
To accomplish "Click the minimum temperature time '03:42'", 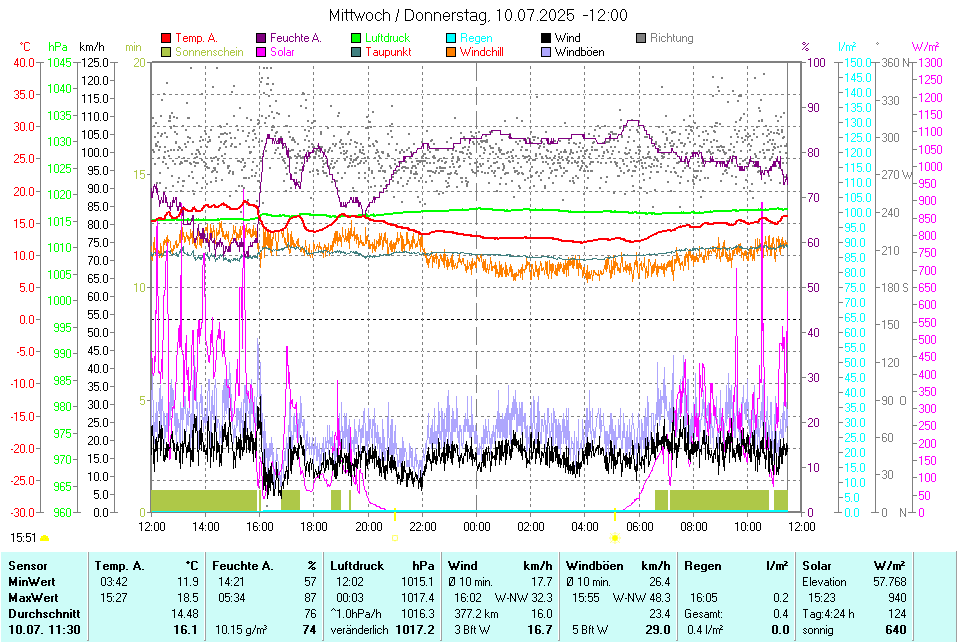I will point(114,582).
